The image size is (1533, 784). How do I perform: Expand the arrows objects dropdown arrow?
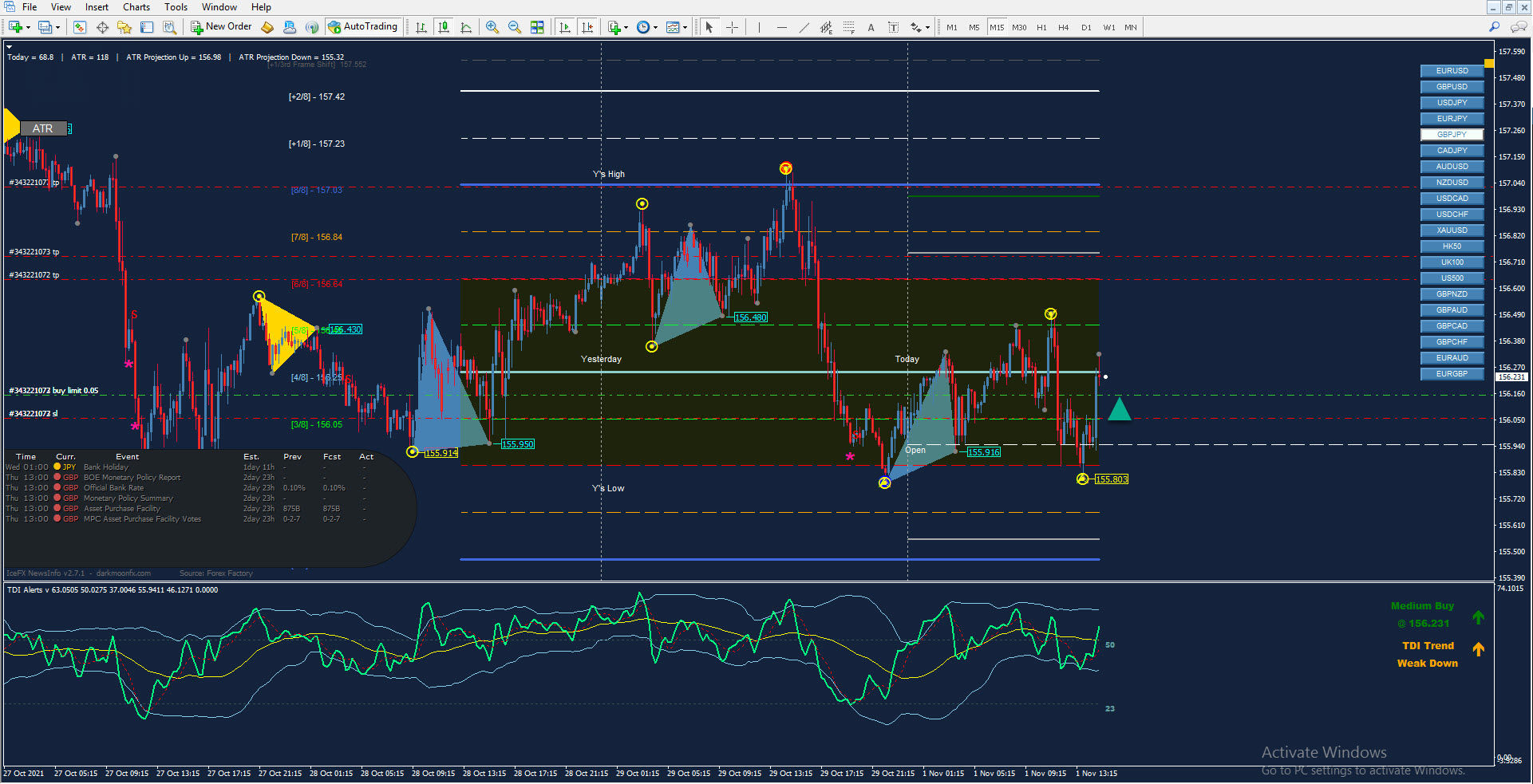927,28
